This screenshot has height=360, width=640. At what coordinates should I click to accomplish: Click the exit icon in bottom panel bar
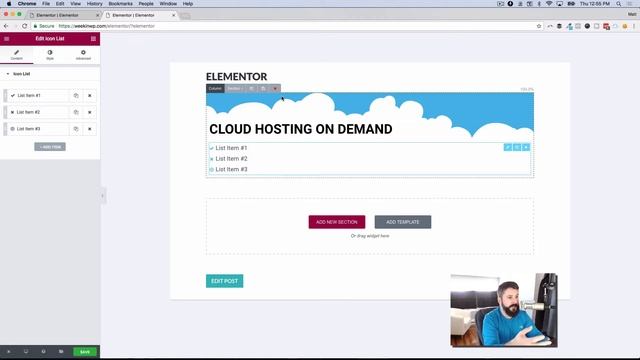tap(8, 352)
